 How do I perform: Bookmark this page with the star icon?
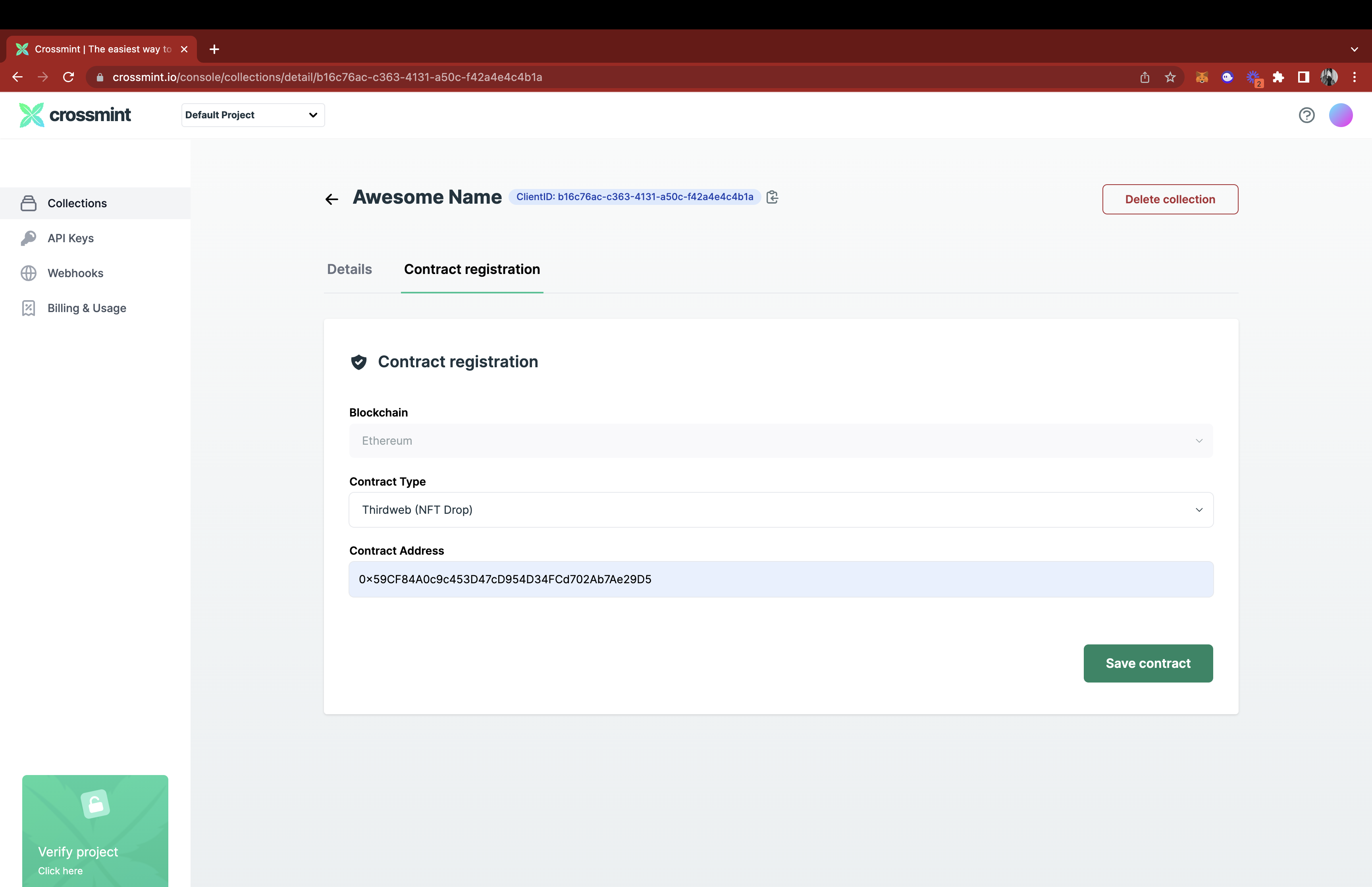point(1170,77)
